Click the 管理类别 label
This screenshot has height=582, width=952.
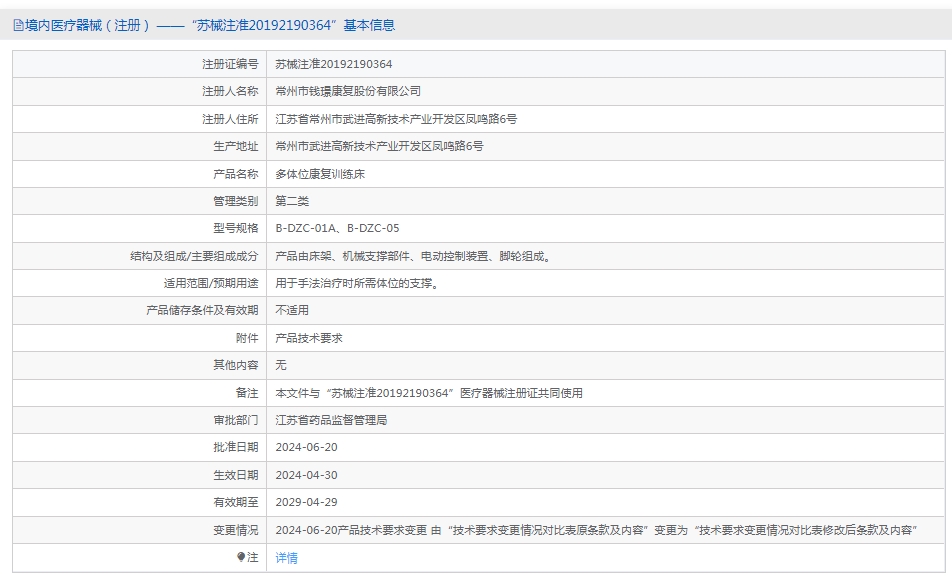236,201
